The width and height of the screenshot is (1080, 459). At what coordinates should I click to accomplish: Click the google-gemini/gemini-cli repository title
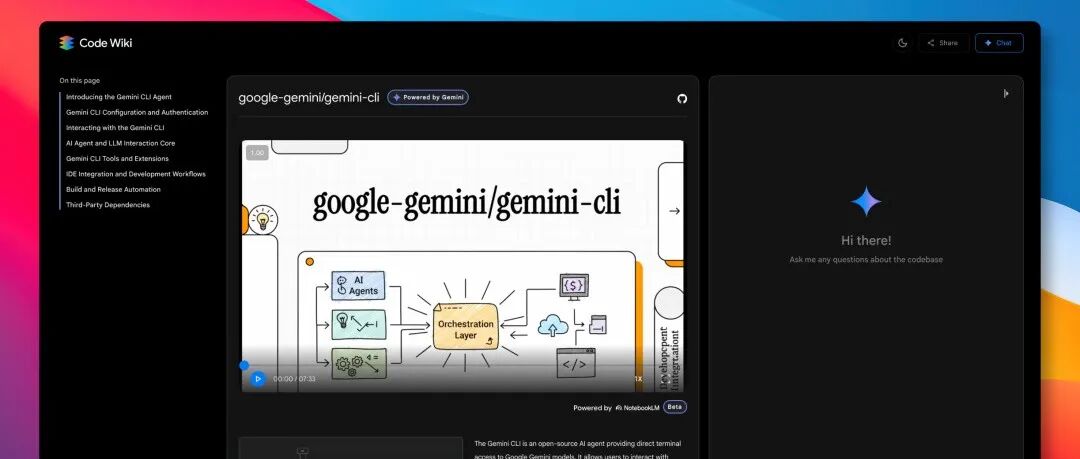[x=309, y=98]
